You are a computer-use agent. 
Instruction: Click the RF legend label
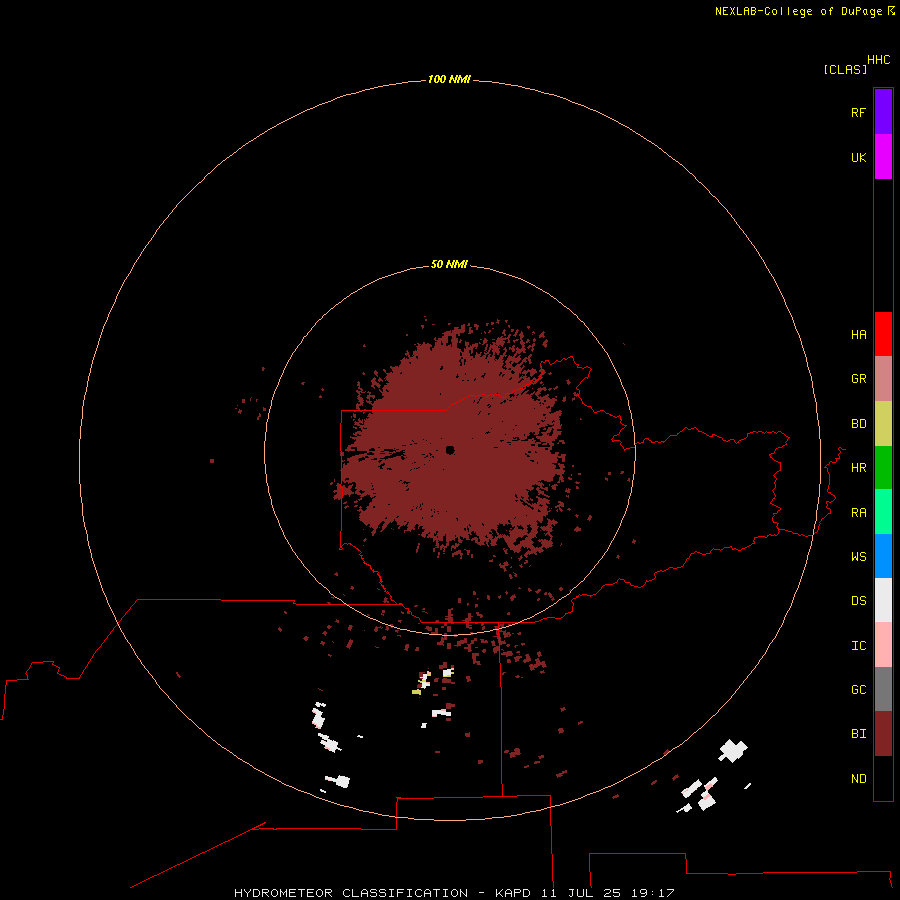pyautogui.click(x=858, y=112)
